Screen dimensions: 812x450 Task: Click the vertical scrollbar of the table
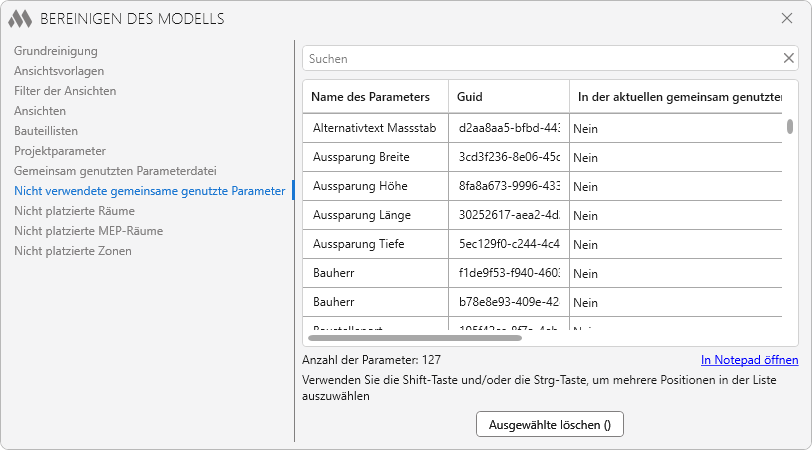[790, 127]
